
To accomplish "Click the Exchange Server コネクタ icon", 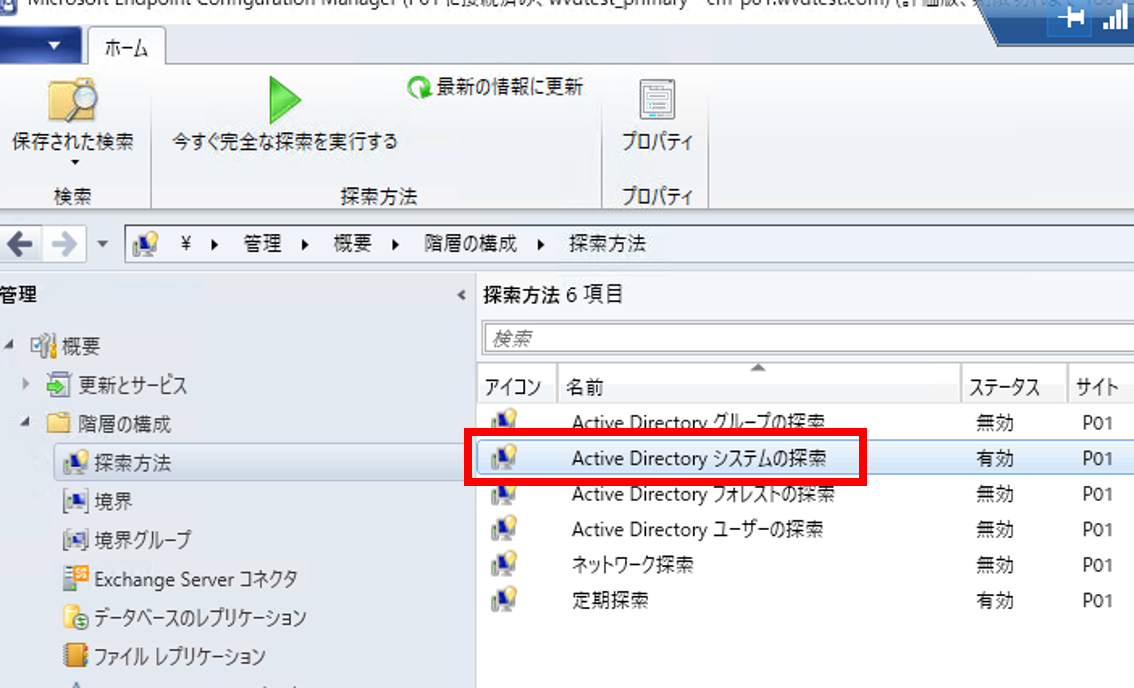I will 75,578.
